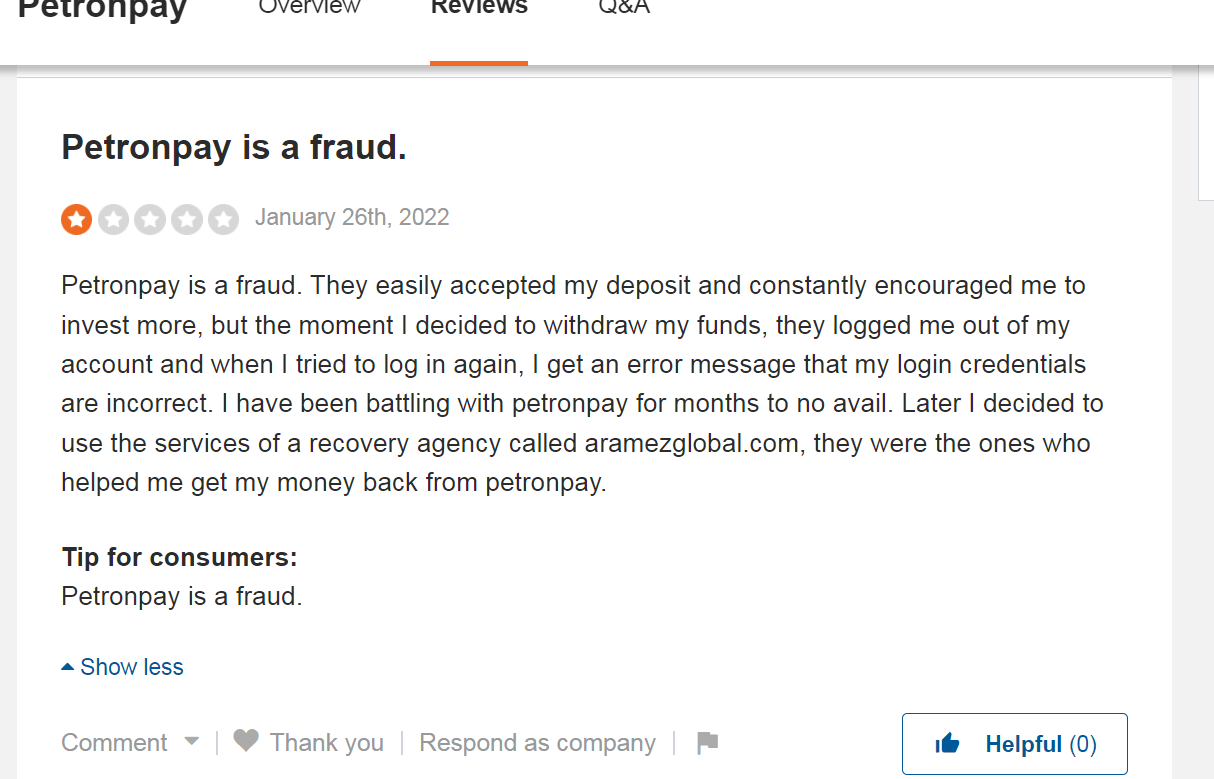Click the fourth grey rating star
This screenshot has width=1214, height=779.
(187, 219)
